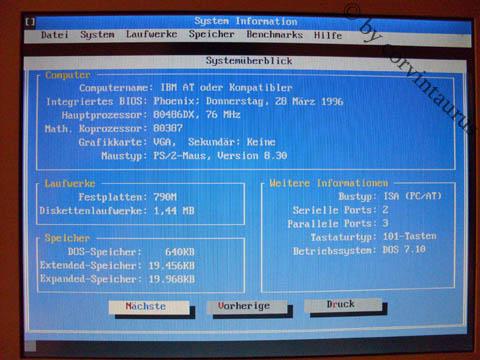480x360 pixels.
Task: Click the Nächste button
Action: (149, 307)
